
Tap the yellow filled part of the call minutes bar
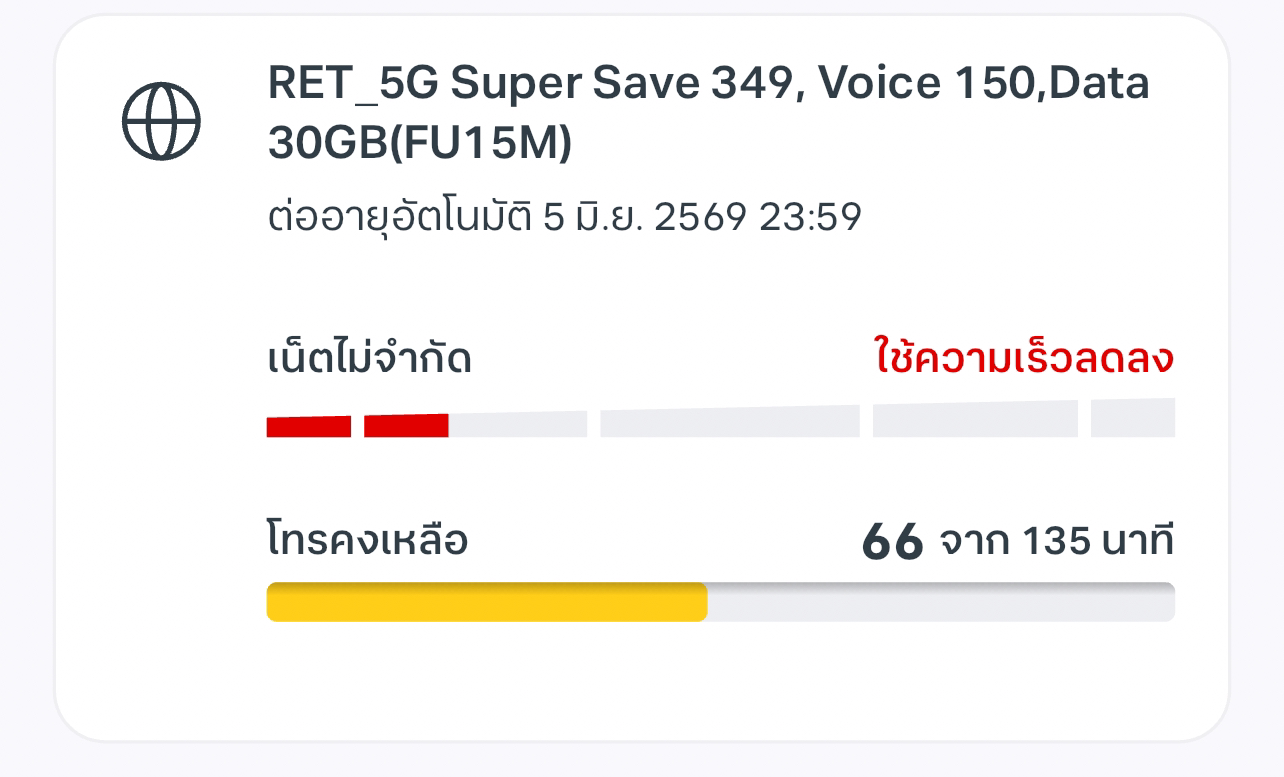click(487, 602)
